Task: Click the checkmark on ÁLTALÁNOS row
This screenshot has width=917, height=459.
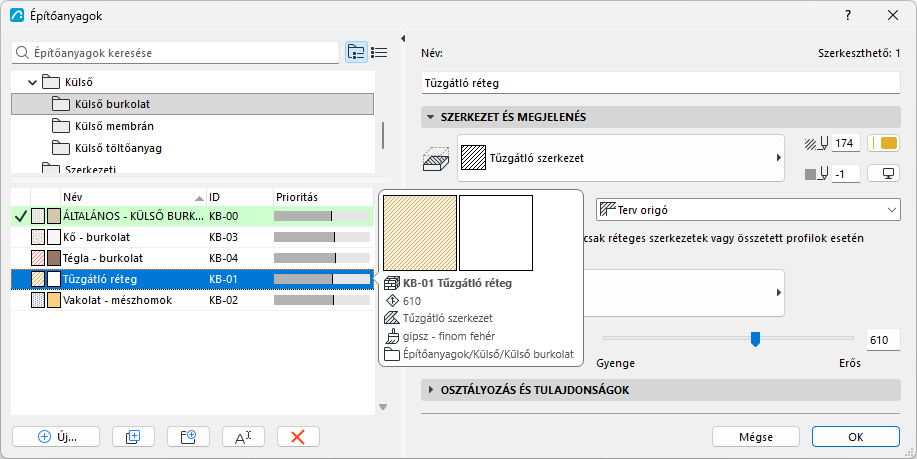Action: pos(20,216)
